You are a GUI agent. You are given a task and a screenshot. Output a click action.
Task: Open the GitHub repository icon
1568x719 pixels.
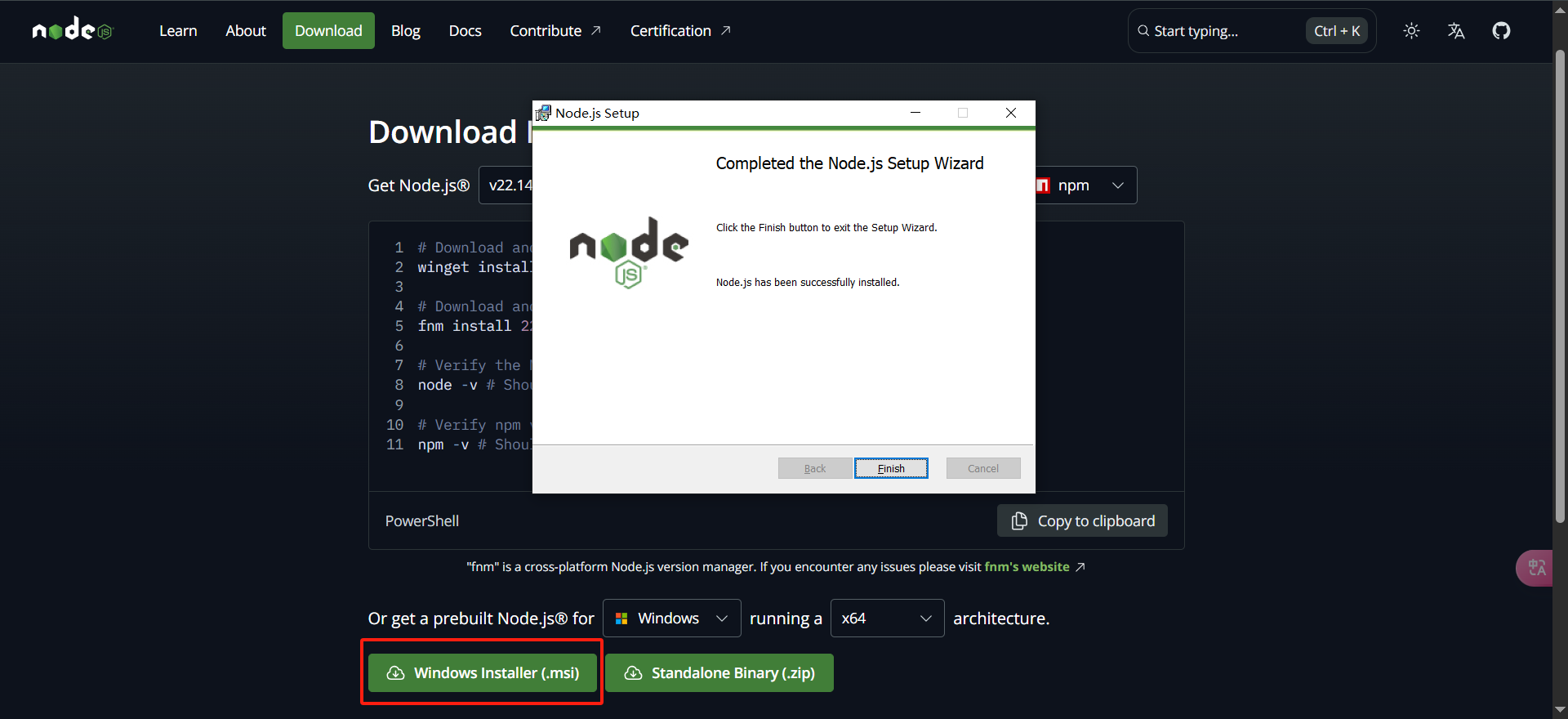(1501, 31)
